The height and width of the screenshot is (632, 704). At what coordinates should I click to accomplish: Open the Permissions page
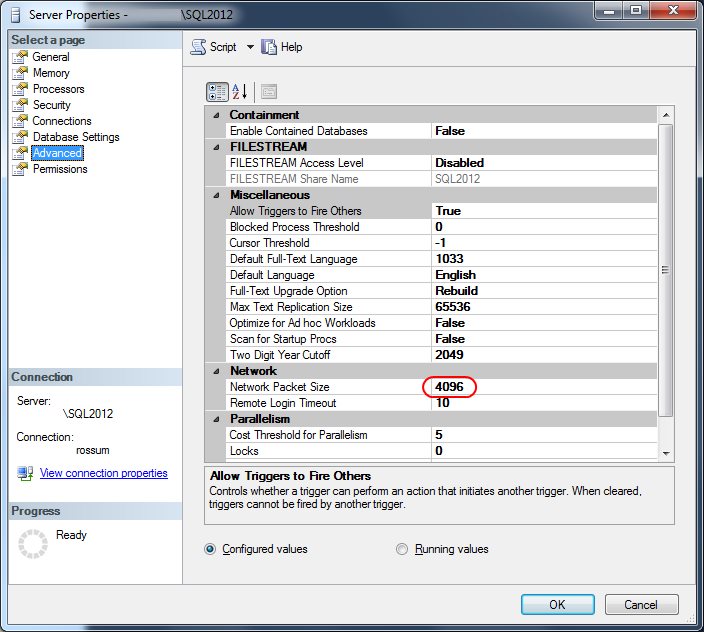click(x=60, y=169)
